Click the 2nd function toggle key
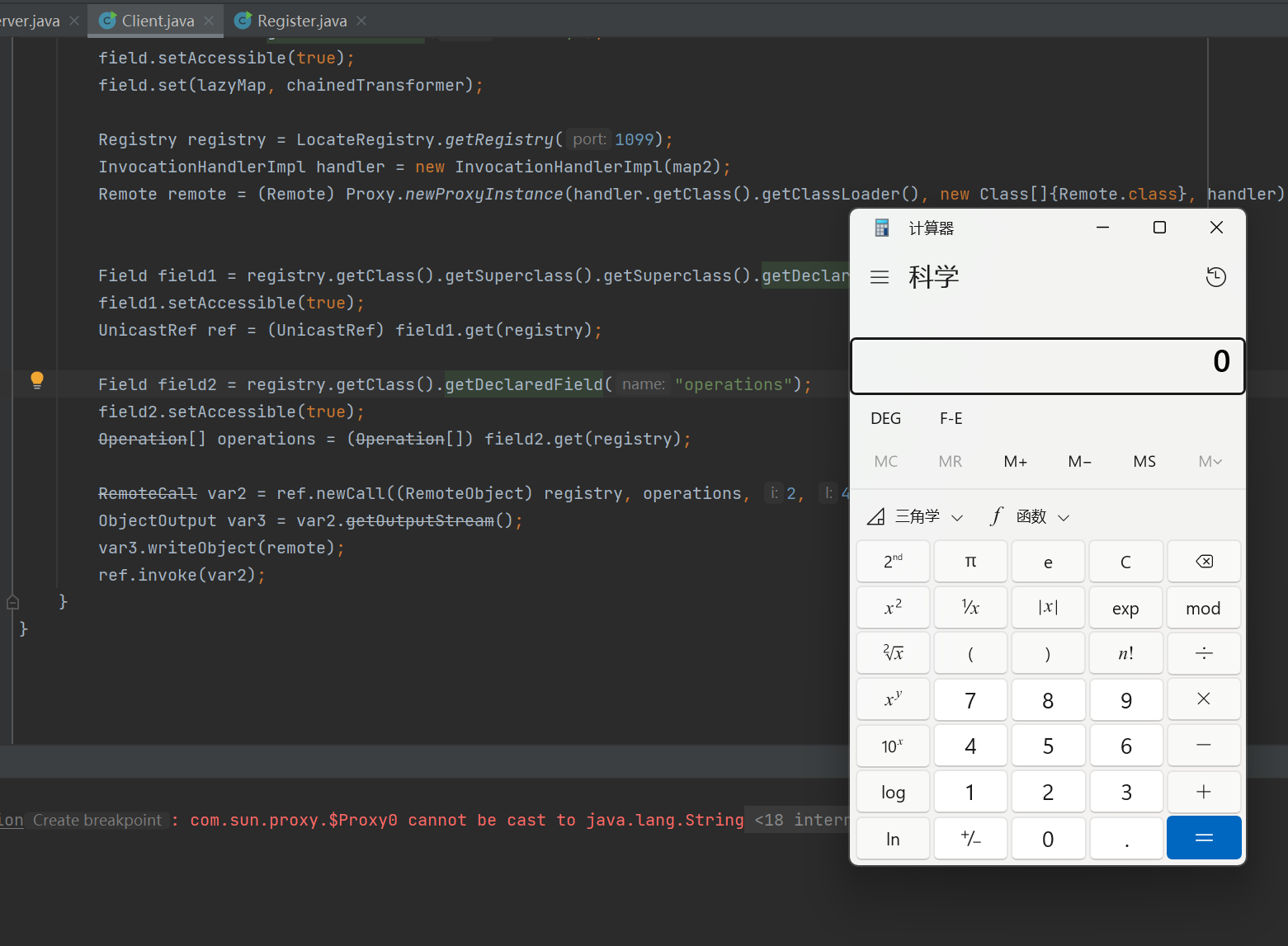Image resolution: width=1288 pixels, height=946 pixels. pos(893,562)
